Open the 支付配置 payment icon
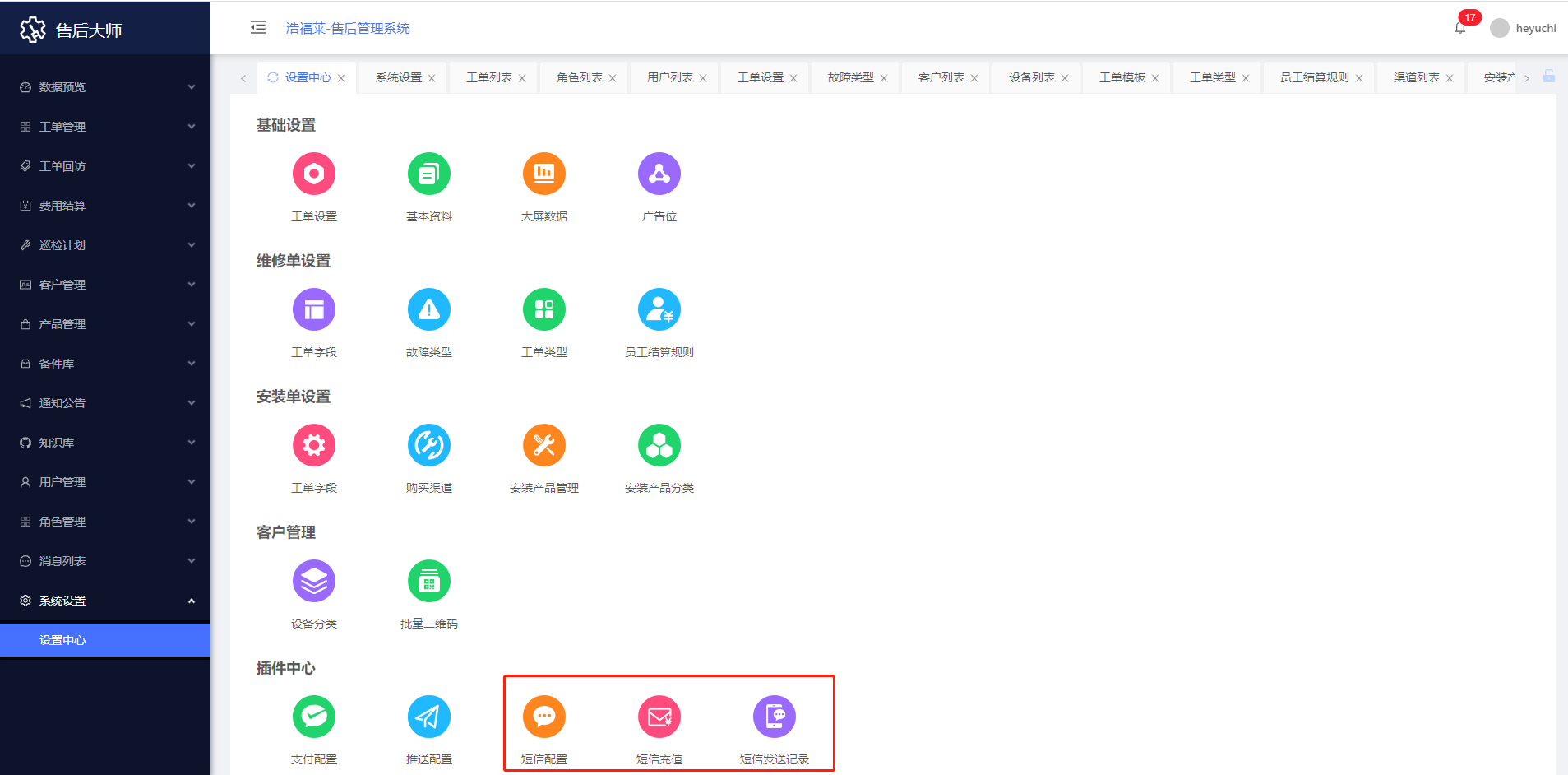 313,717
